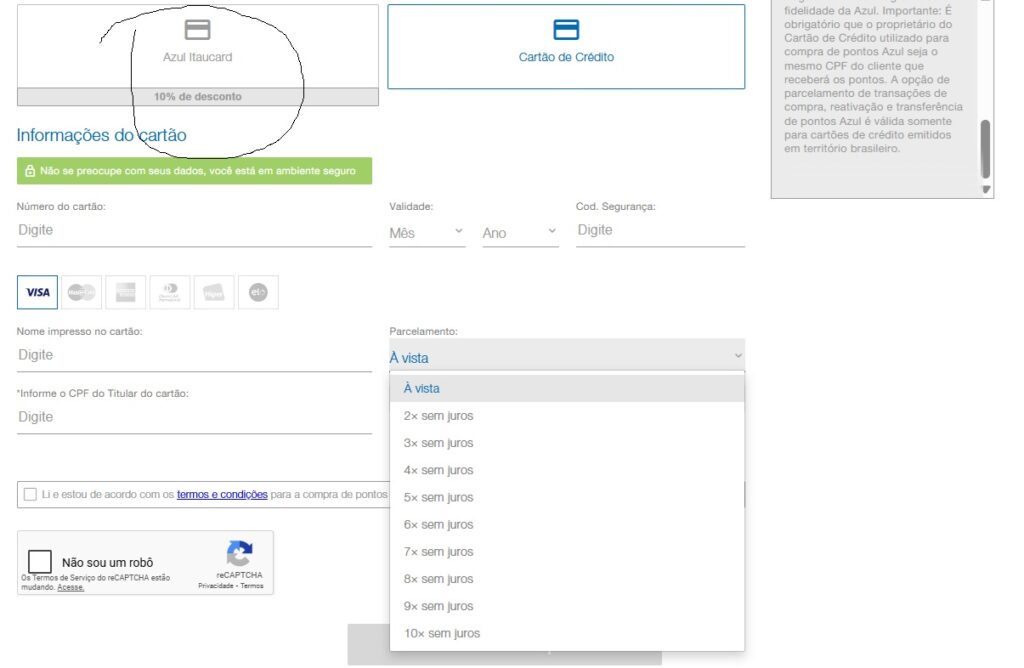The width and height of the screenshot is (1024, 668).
Task: Open the 'termos e condições' link
Action: [x=222, y=494]
